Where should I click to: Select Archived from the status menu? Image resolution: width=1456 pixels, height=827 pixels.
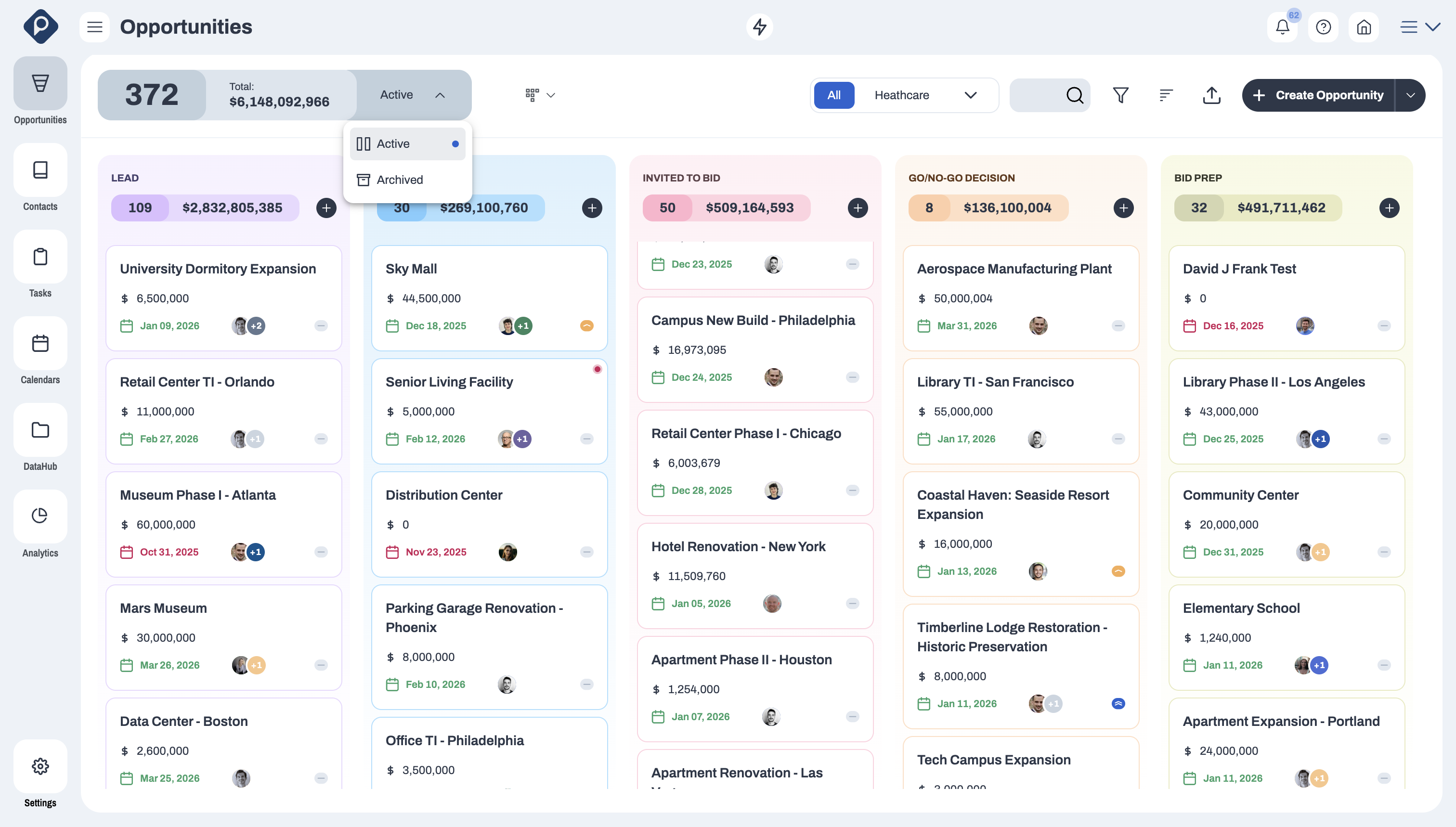click(399, 180)
